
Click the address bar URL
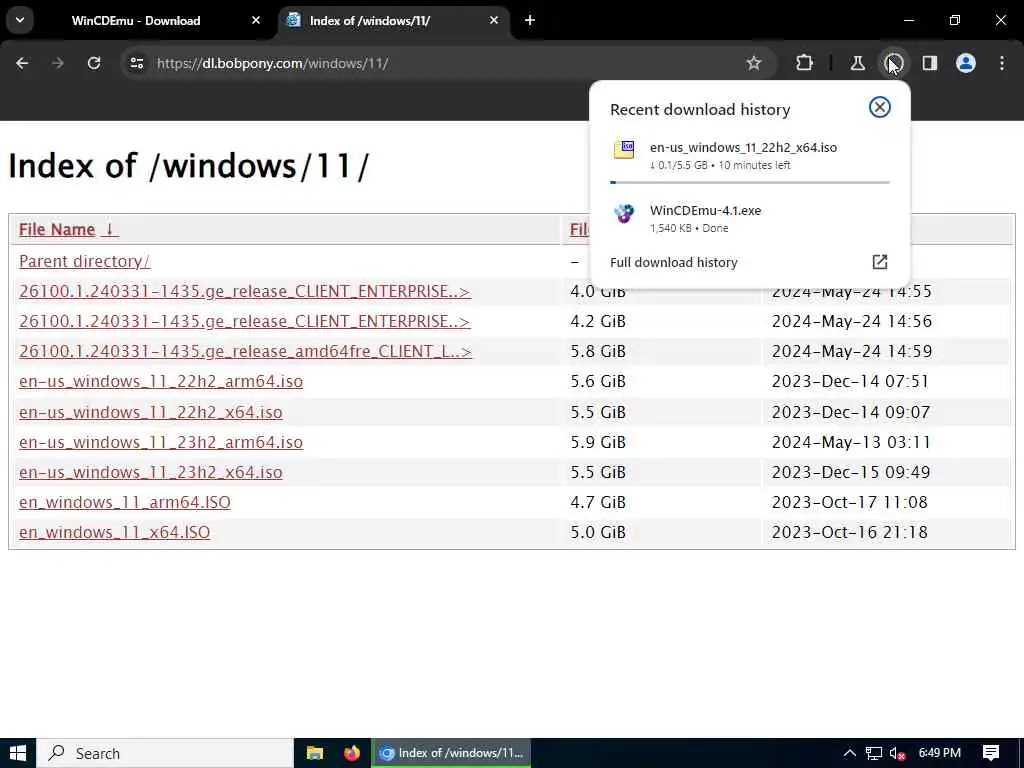coord(273,63)
